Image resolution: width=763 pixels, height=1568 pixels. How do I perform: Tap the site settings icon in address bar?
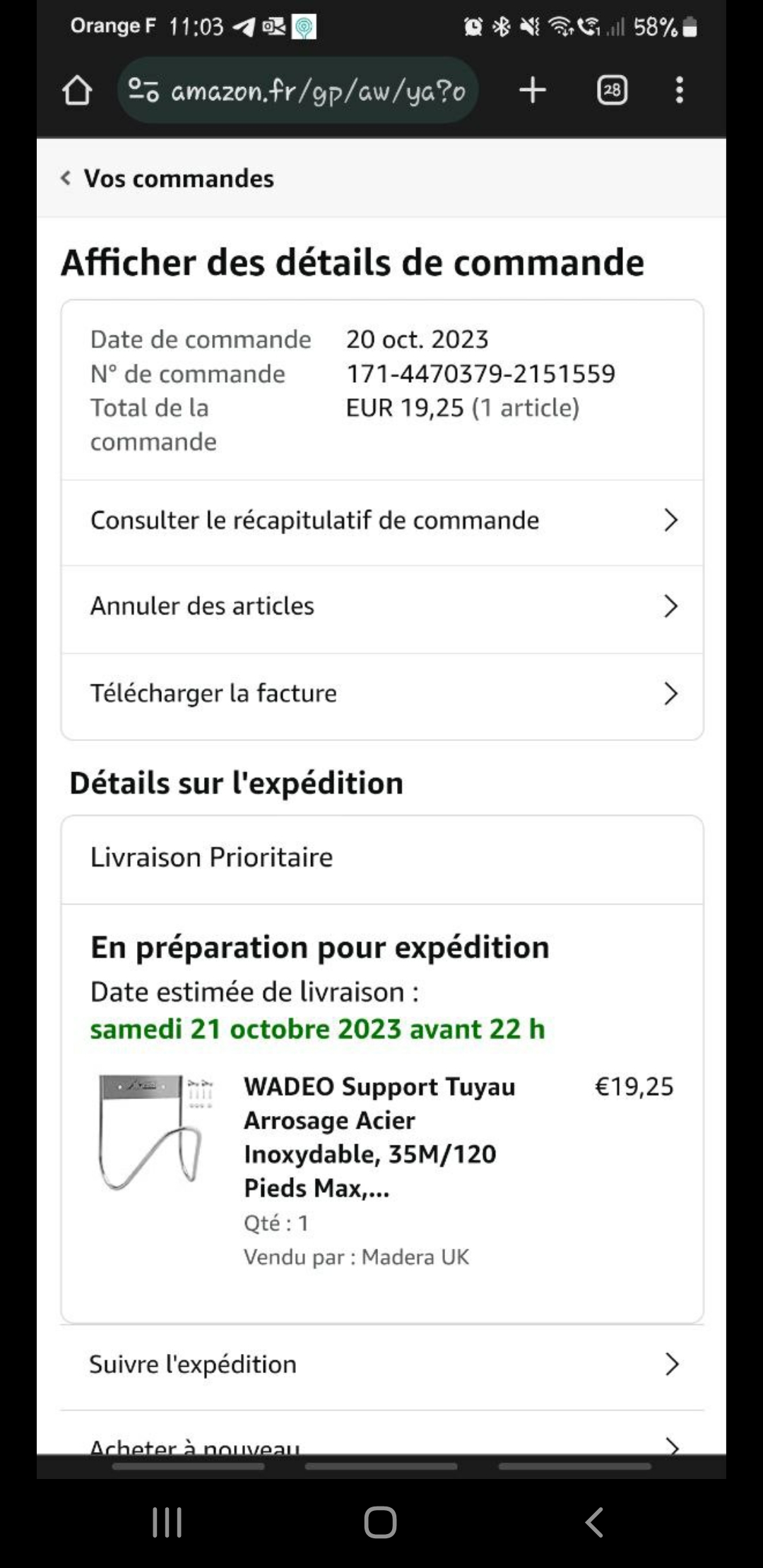tap(143, 90)
